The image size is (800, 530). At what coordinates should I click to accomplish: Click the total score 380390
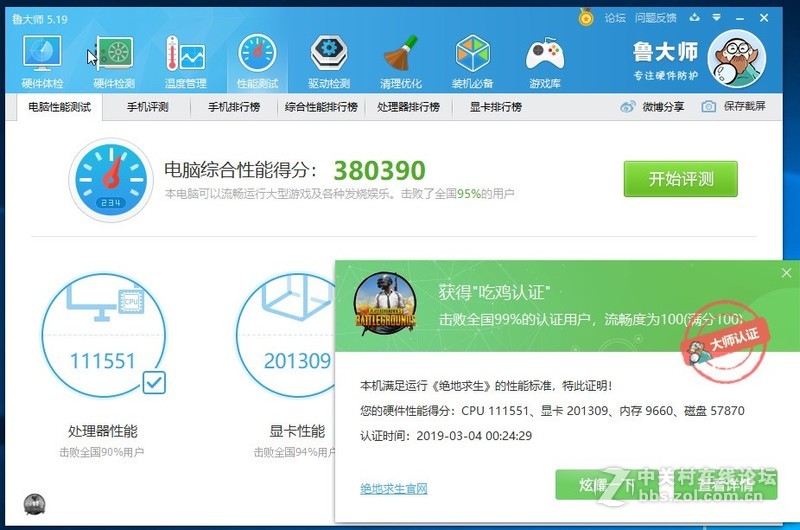(x=379, y=170)
